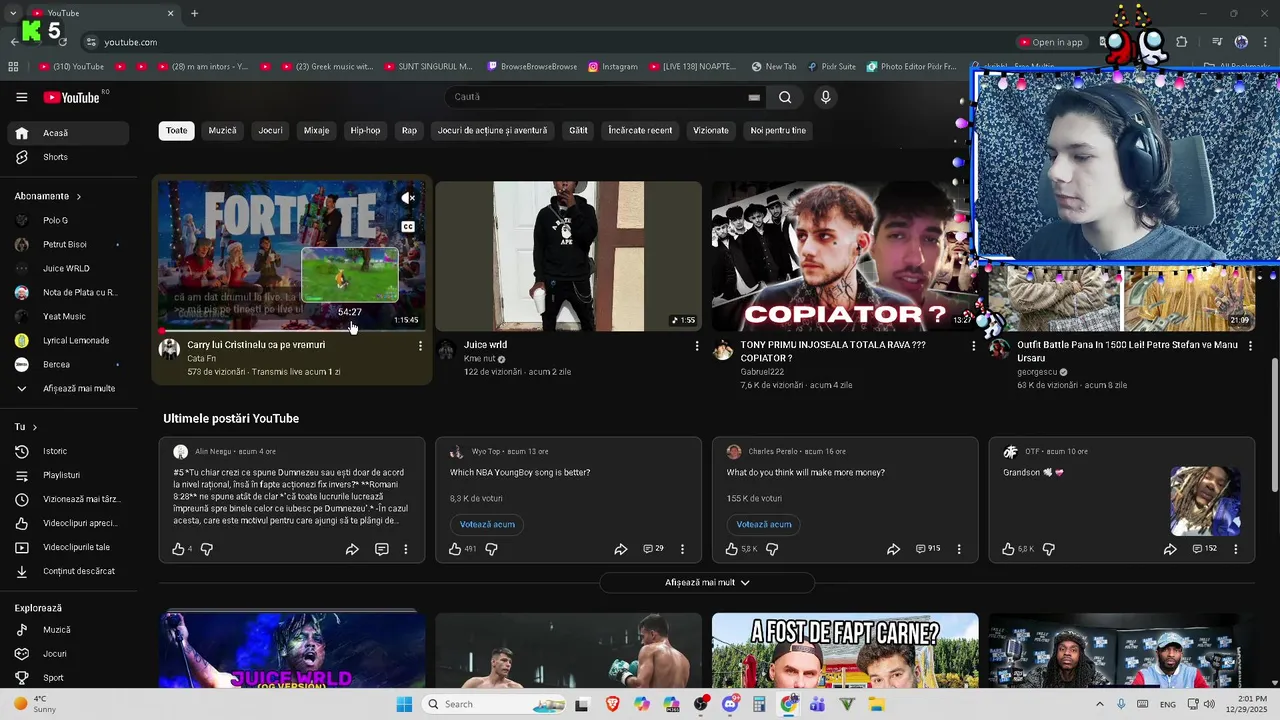Screen dimensions: 1280x720
Task: Expand the Abonamente section chevron
Action: point(78,197)
